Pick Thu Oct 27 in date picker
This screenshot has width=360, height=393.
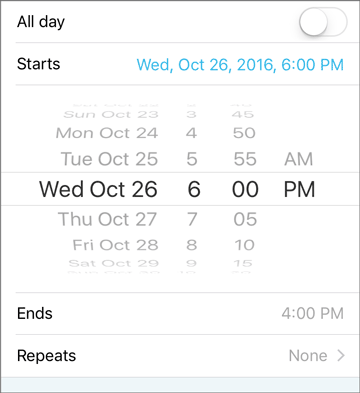coord(107,219)
